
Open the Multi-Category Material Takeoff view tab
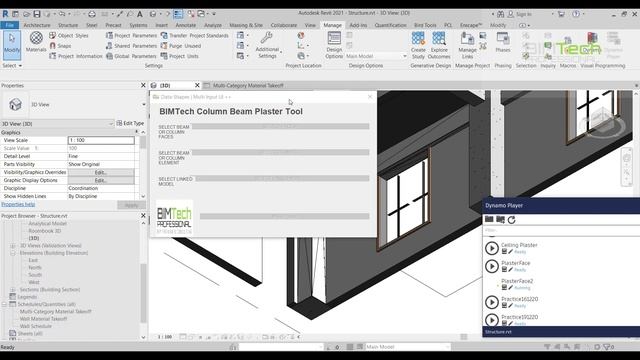click(248, 85)
